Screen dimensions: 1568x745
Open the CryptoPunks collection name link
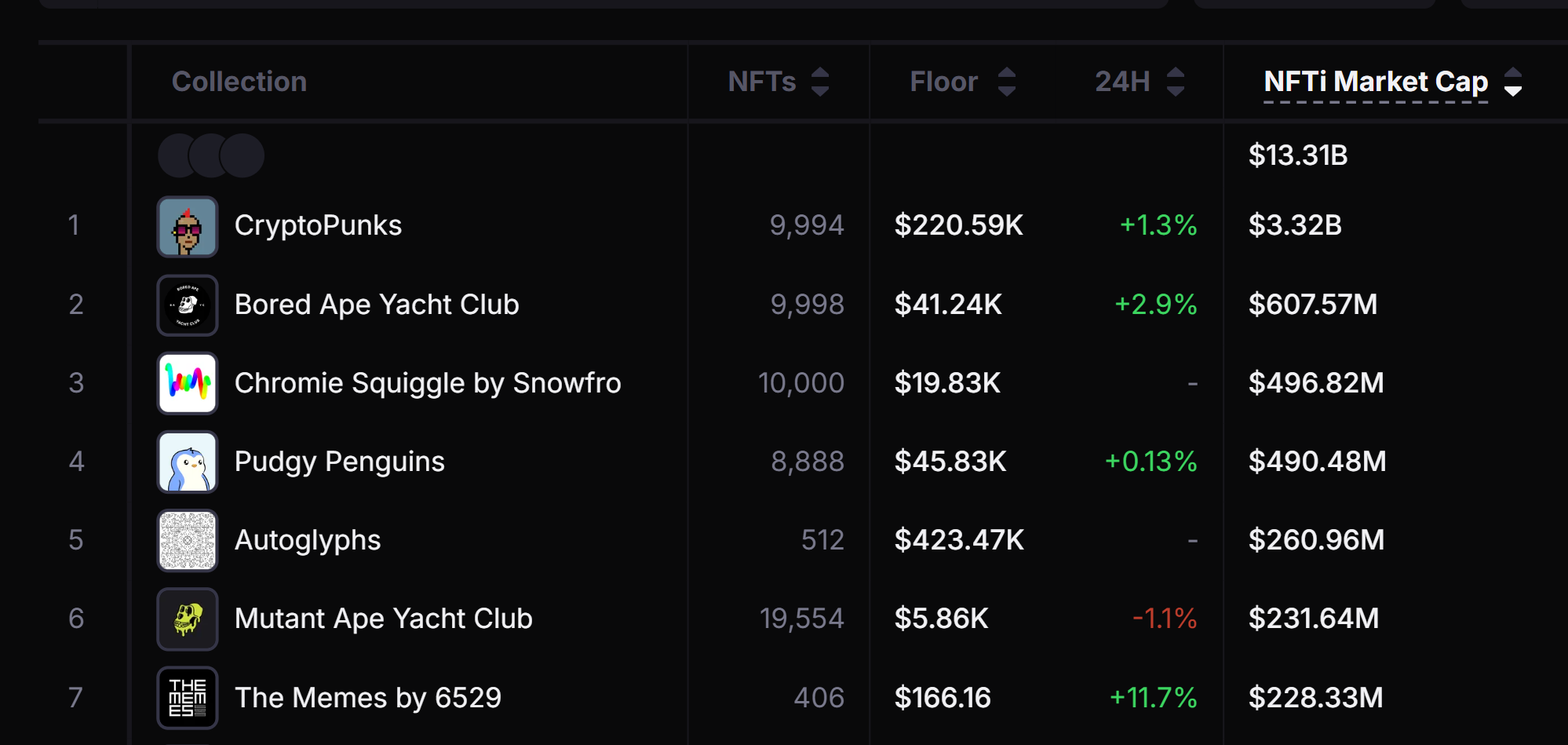[x=318, y=226]
